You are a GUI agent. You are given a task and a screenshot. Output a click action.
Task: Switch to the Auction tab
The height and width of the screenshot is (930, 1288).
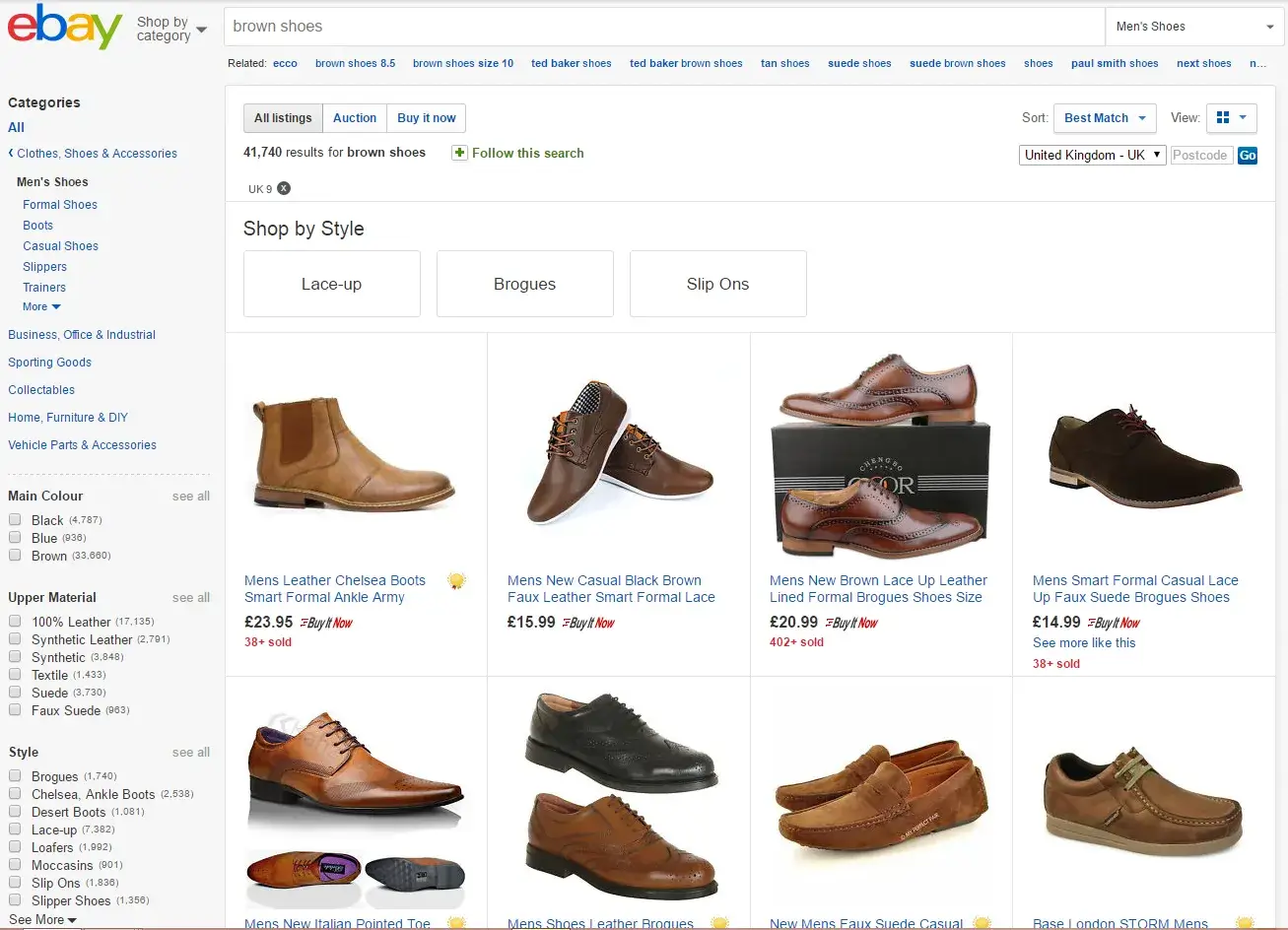point(355,118)
